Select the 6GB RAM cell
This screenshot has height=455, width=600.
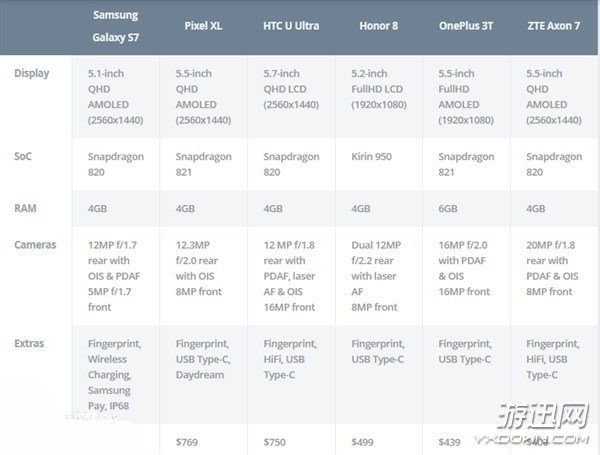(447, 209)
